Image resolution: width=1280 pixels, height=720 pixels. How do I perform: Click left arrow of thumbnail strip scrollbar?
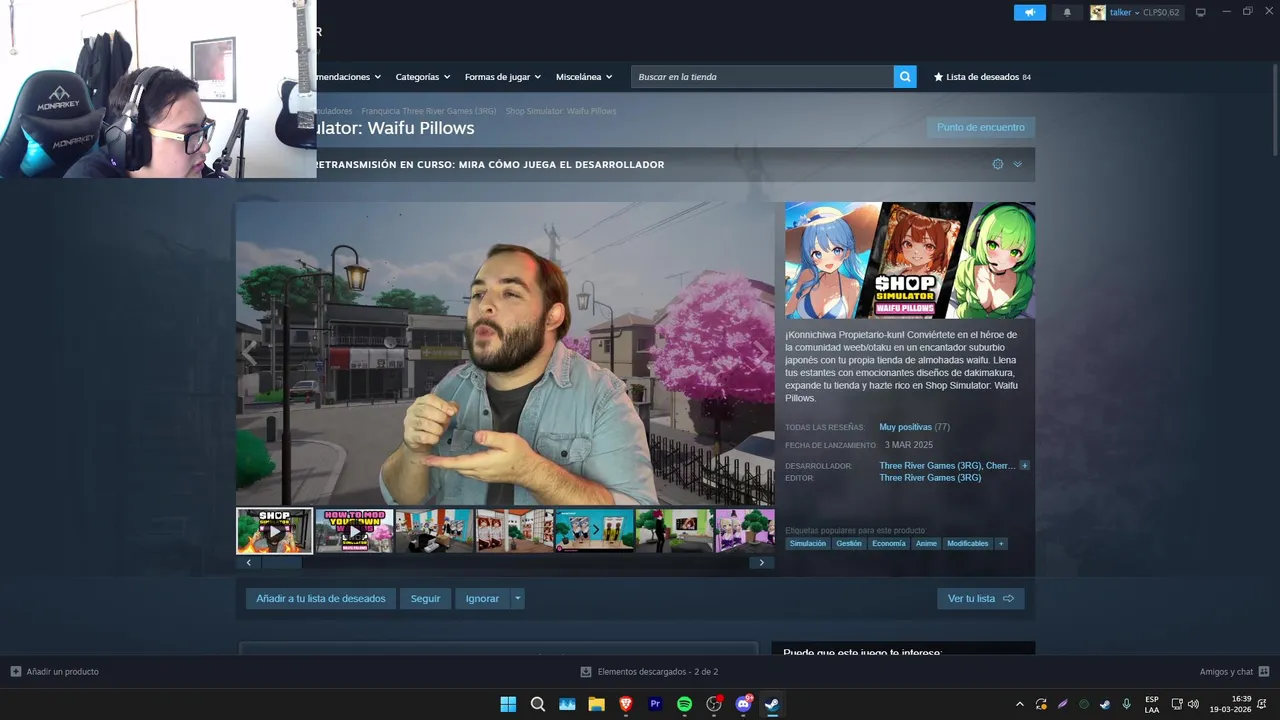coord(249,563)
